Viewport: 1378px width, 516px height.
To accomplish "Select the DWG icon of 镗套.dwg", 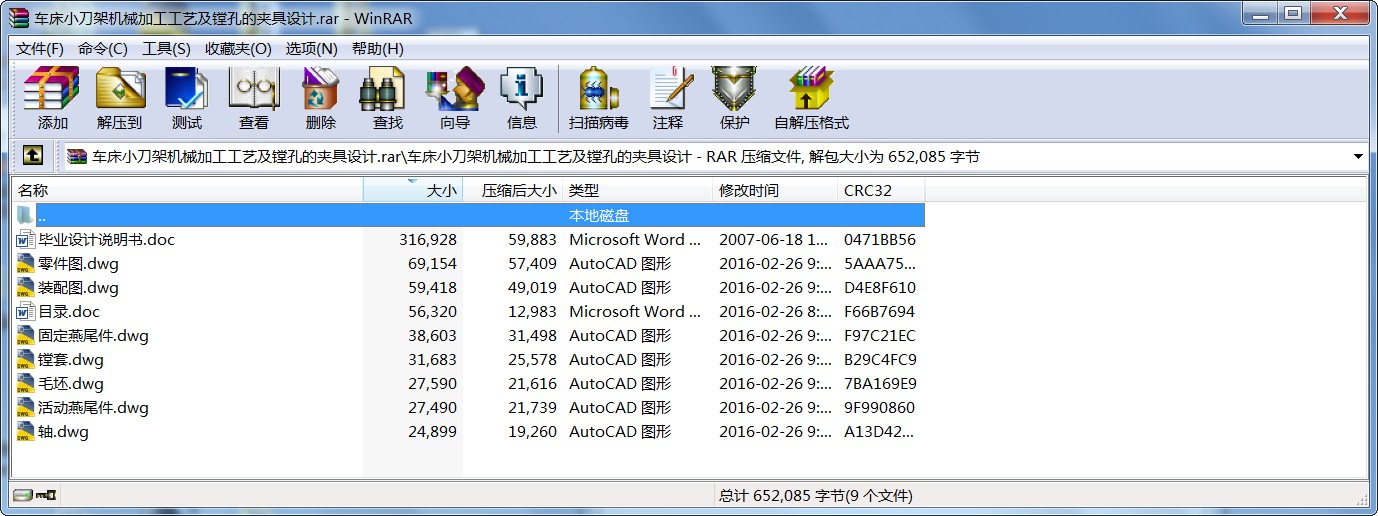I will 26,360.
